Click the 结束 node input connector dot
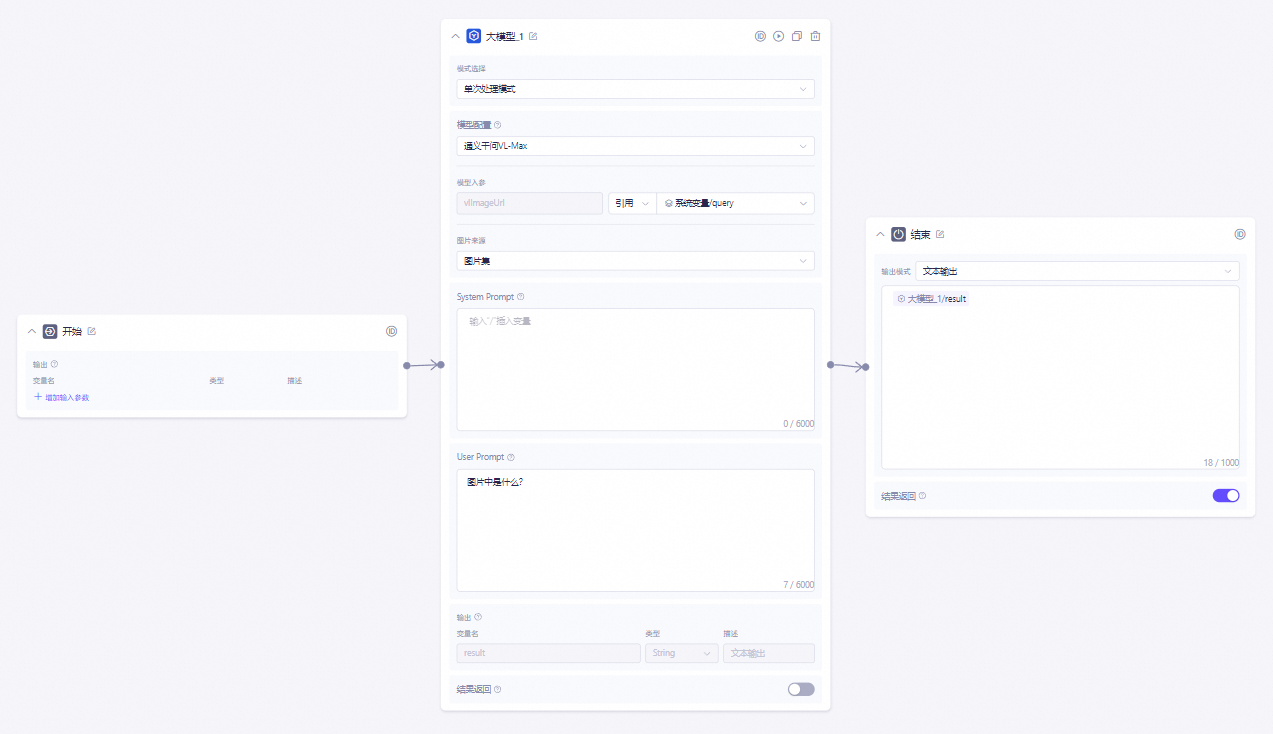 coord(865,367)
